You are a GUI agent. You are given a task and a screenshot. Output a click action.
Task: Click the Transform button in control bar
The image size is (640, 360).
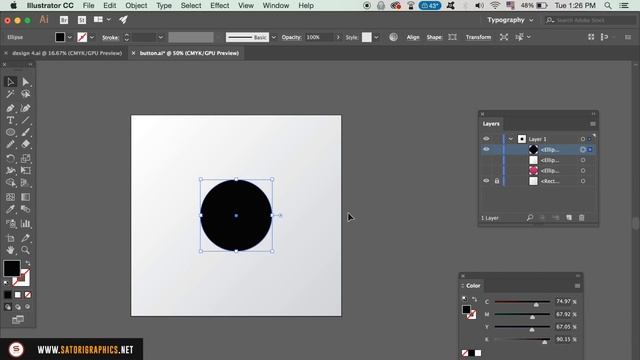pos(478,37)
